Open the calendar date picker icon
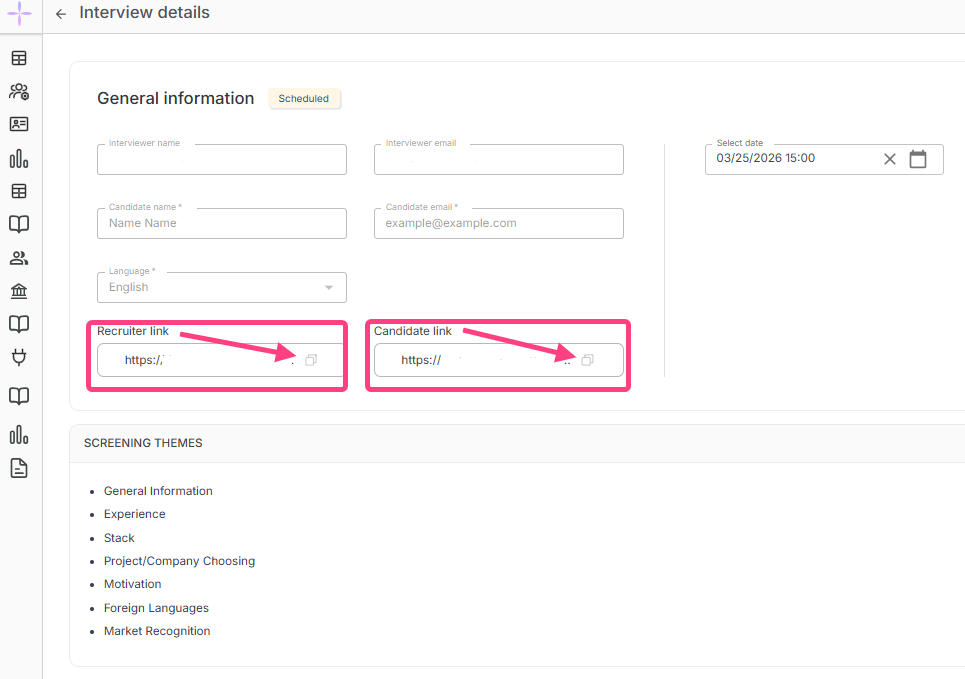This screenshot has width=965, height=679. pos(918,159)
